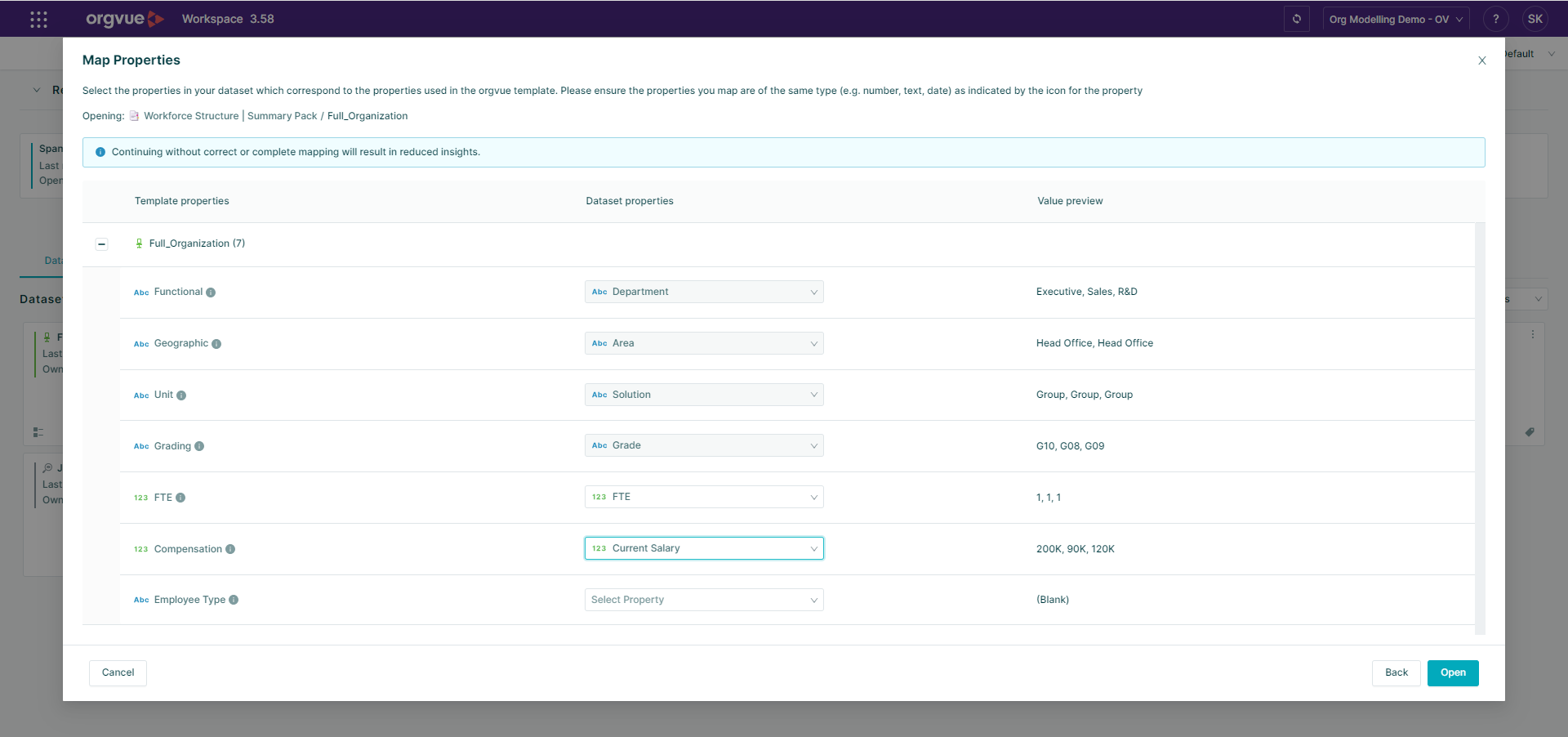The image size is (1568, 737).
Task: Expand the Org Modelling Demo - OV selector
Action: click(x=1395, y=20)
